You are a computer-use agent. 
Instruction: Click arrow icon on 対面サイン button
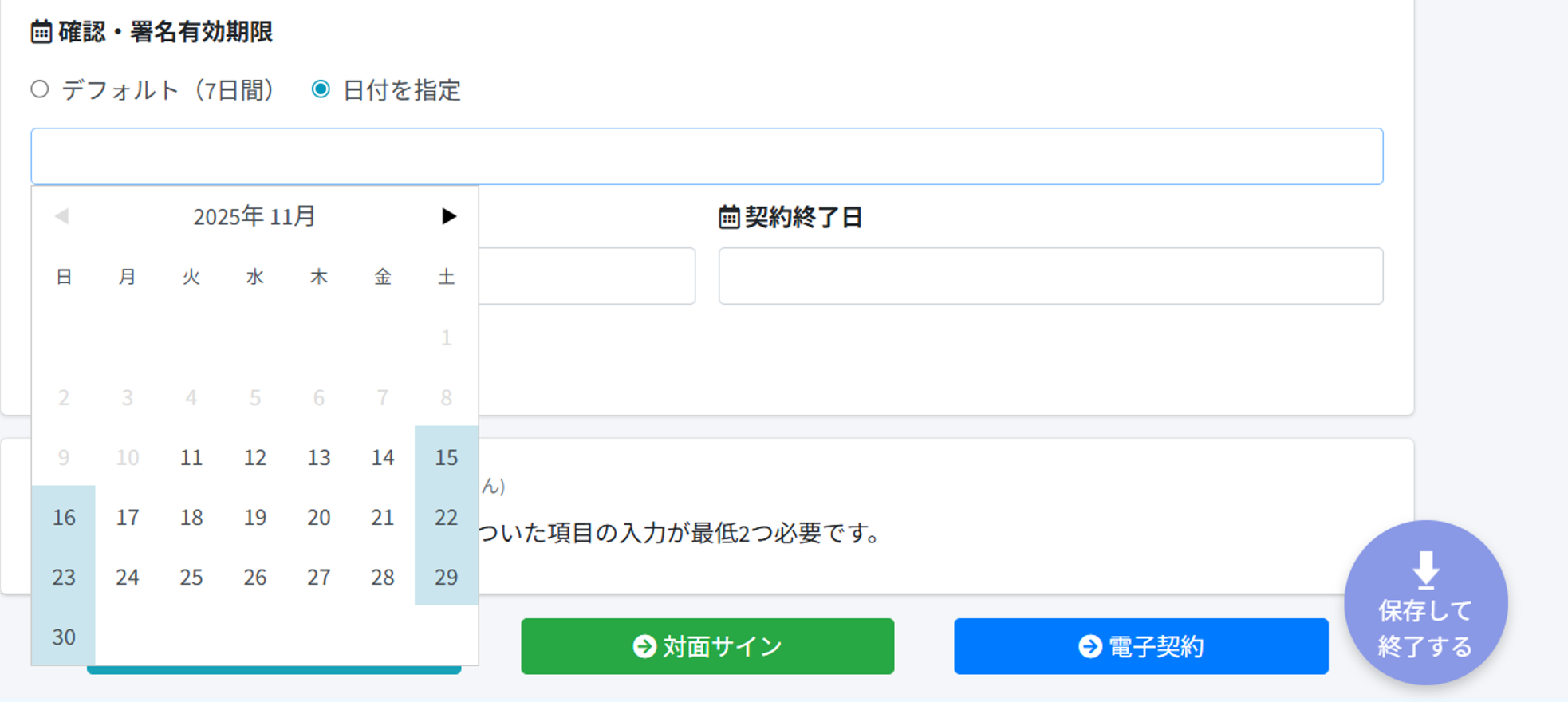tap(644, 646)
